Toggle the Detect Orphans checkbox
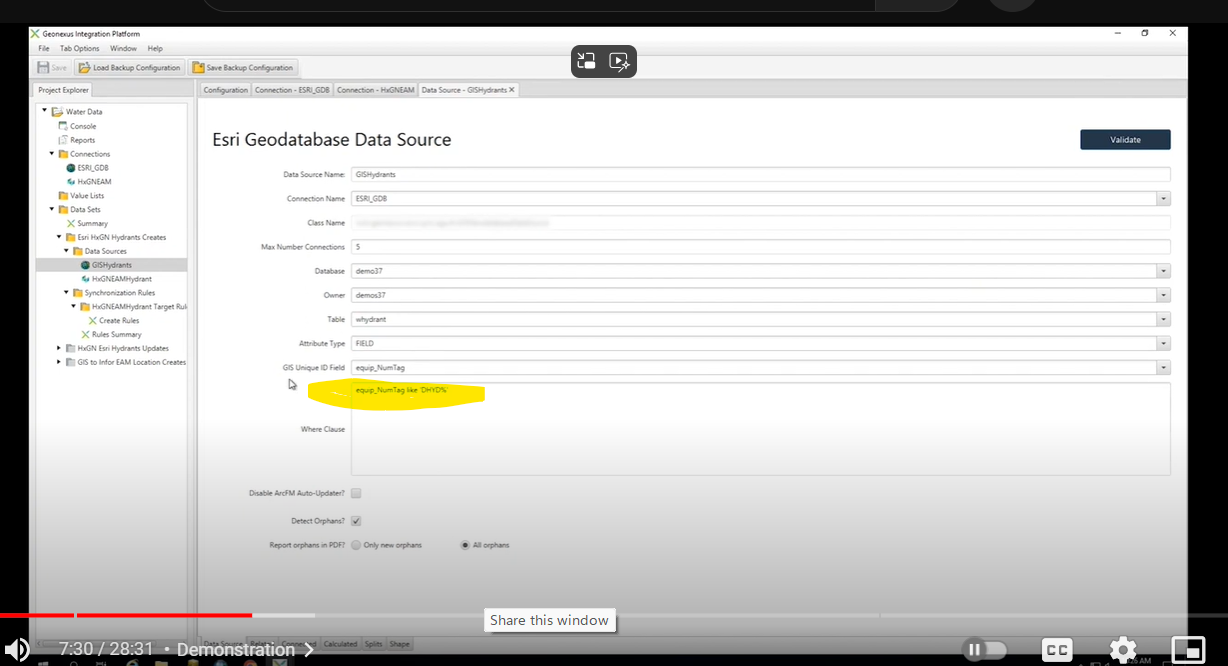 click(x=356, y=520)
